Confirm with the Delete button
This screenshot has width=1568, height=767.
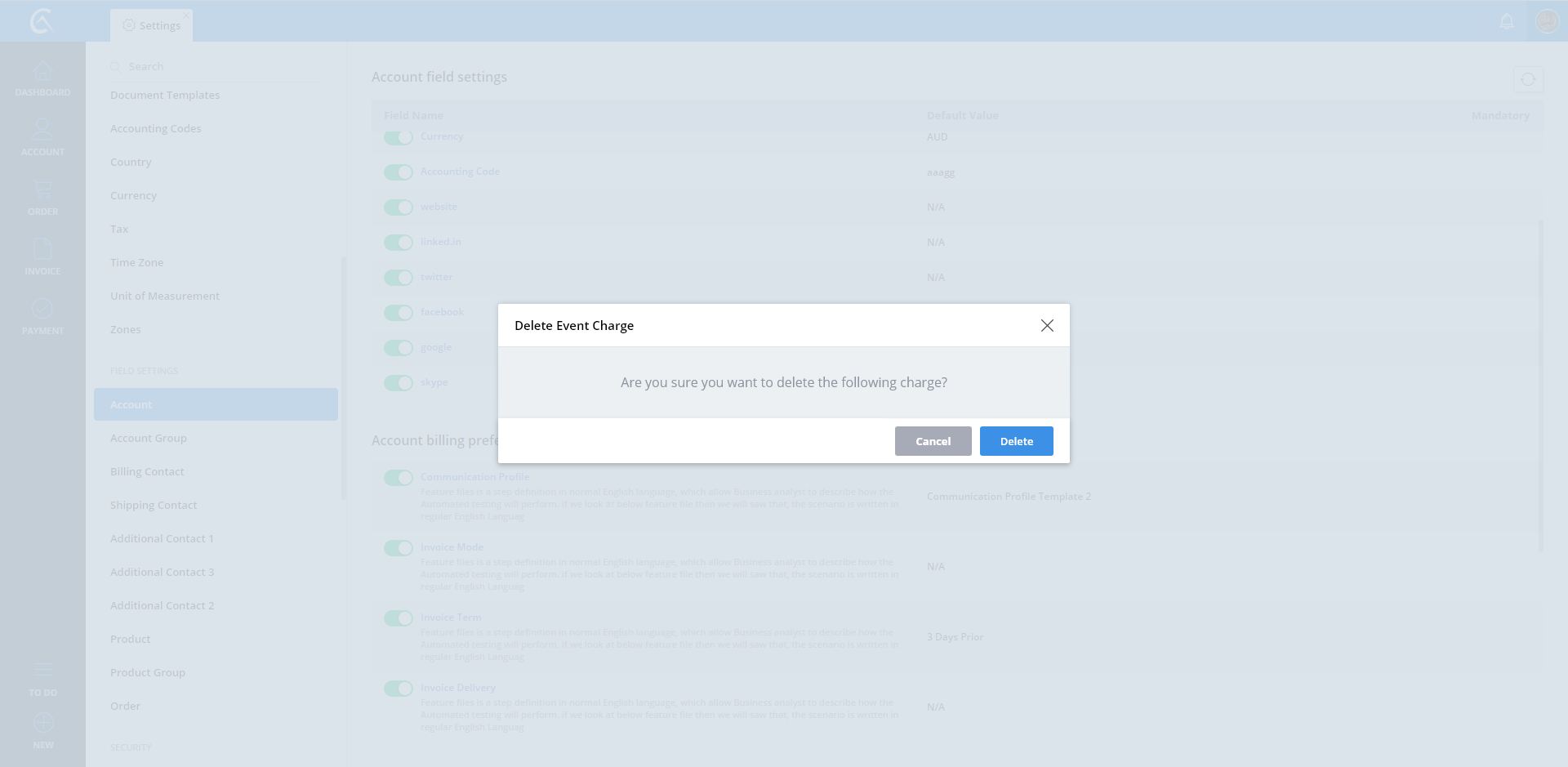(x=1016, y=441)
